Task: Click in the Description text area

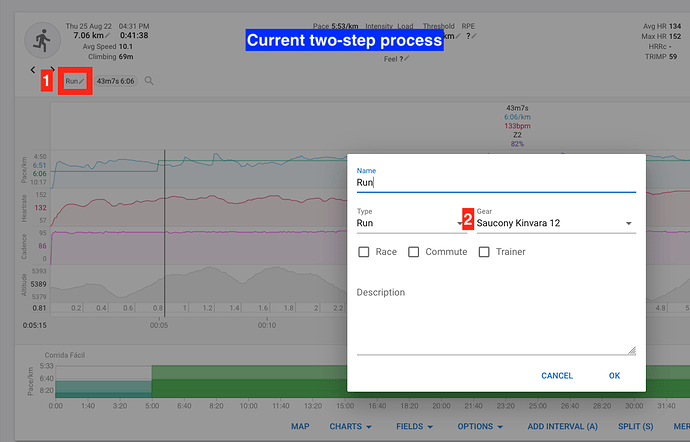Action: (x=496, y=321)
